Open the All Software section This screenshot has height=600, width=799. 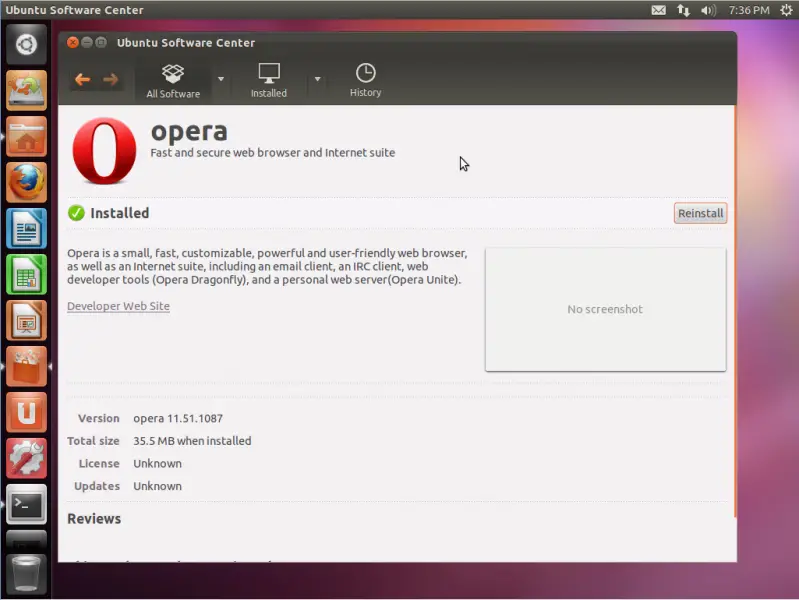pos(173,81)
